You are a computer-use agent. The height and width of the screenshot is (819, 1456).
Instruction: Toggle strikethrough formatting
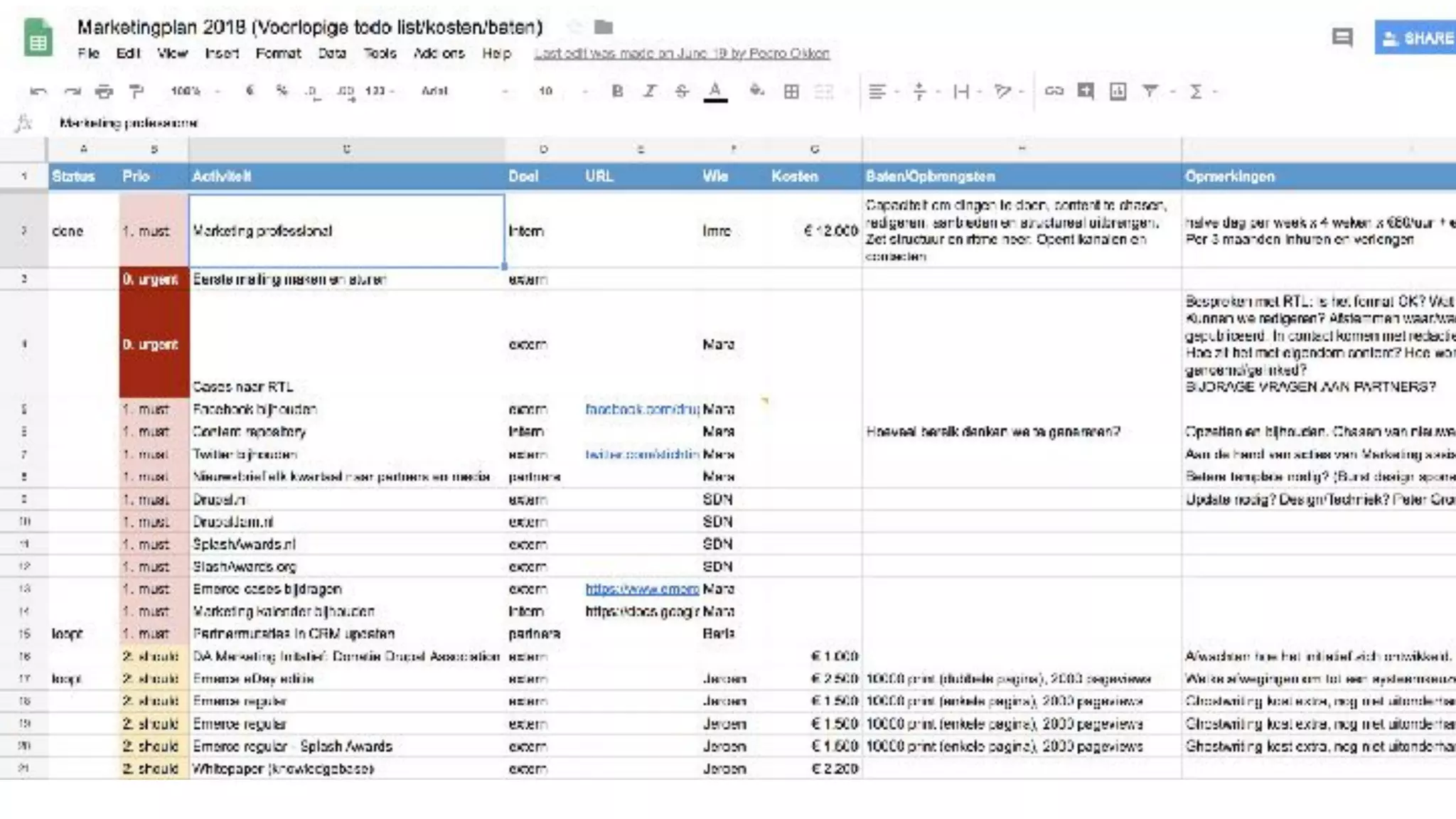pyautogui.click(x=682, y=91)
